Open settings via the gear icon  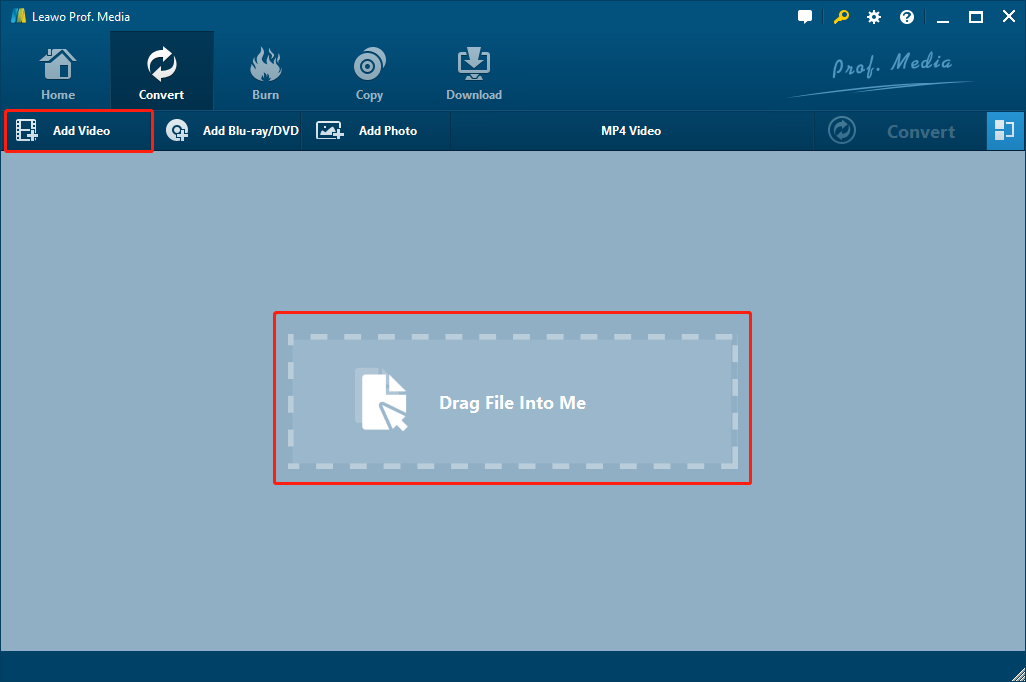[x=873, y=16]
